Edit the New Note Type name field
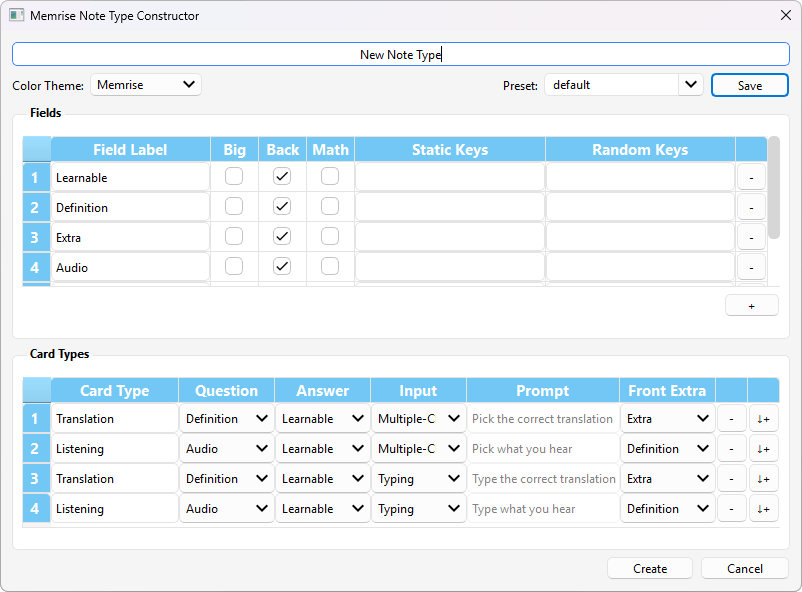 pyautogui.click(x=401, y=54)
